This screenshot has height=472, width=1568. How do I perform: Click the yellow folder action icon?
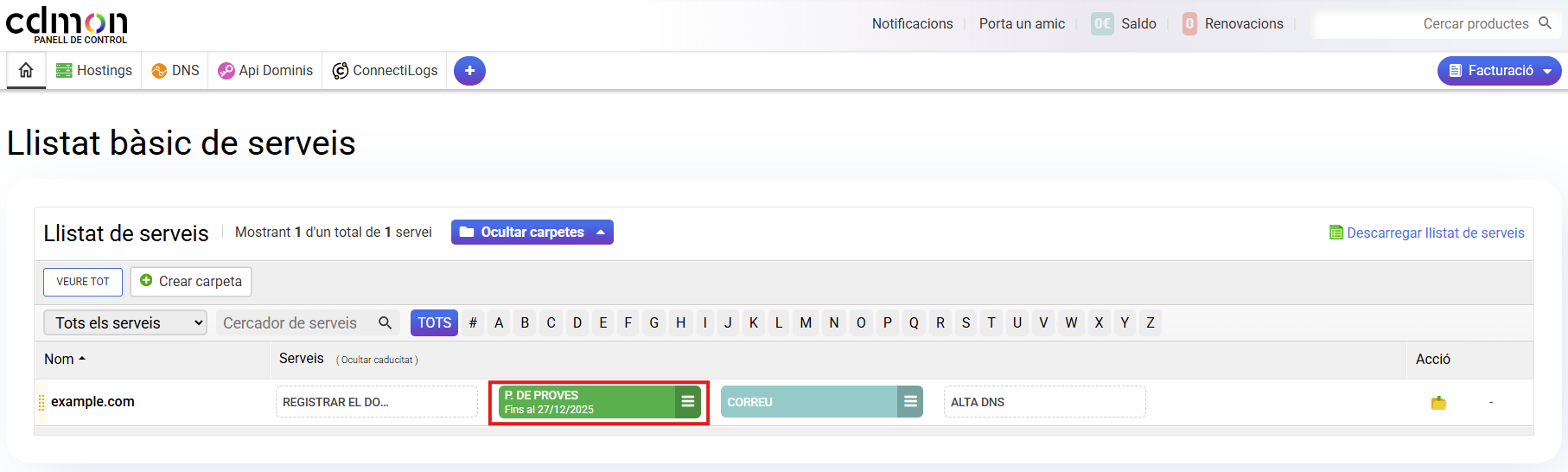coord(1438,403)
